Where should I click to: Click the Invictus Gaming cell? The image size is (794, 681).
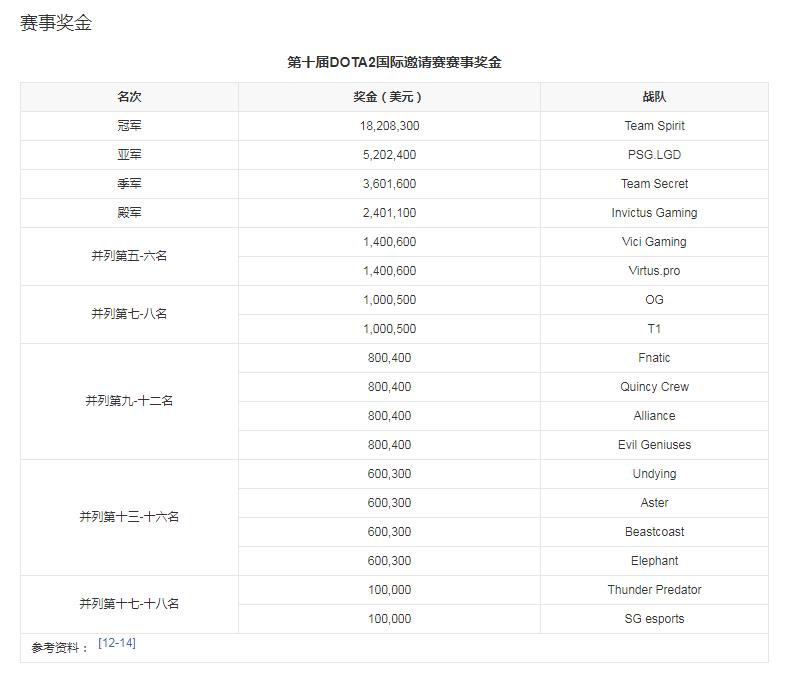(654, 213)
